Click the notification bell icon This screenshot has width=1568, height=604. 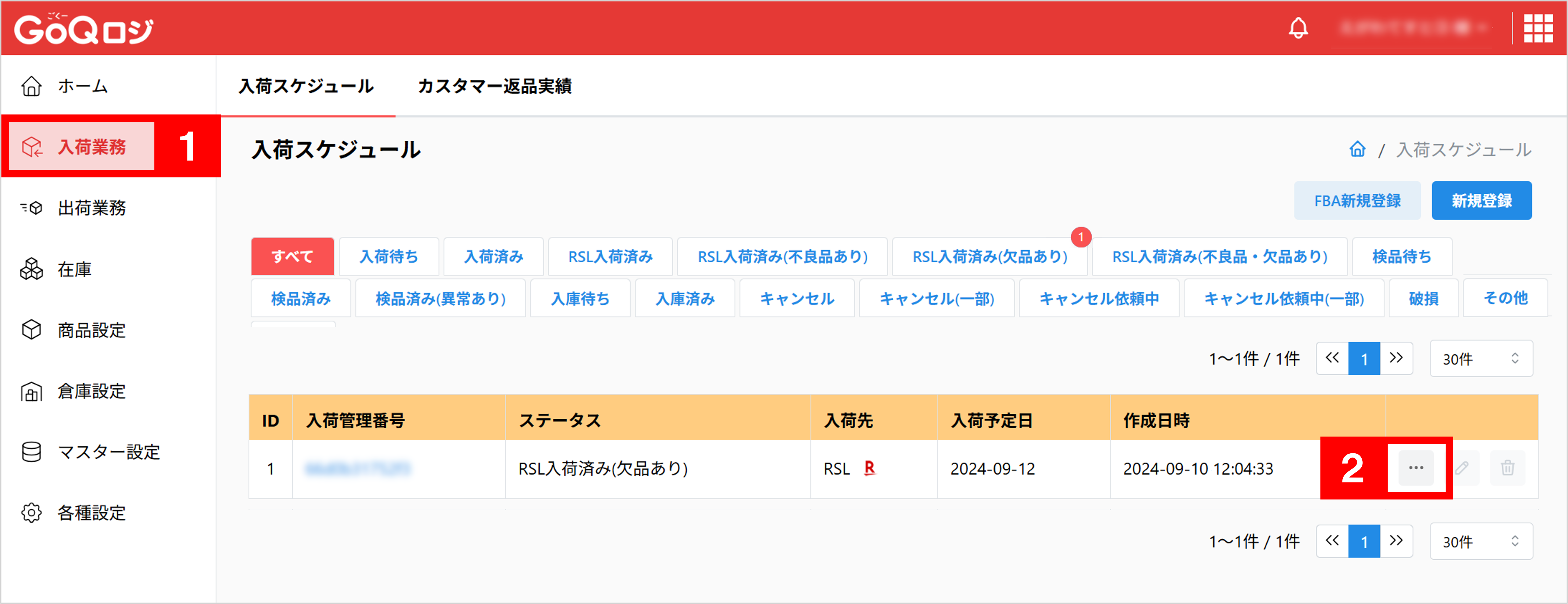point(1298,28)
